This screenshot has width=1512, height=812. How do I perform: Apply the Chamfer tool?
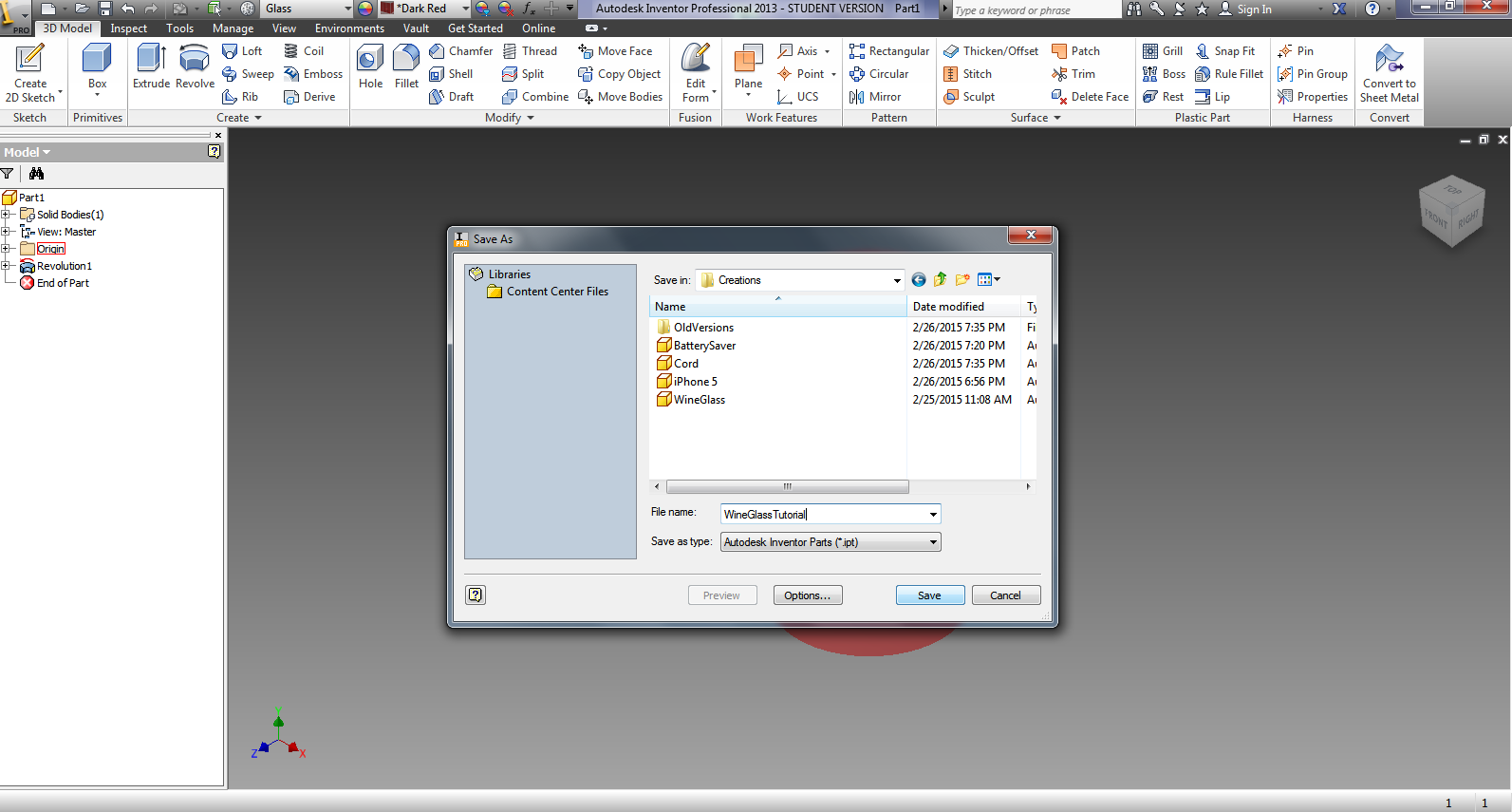pos(460,51)
